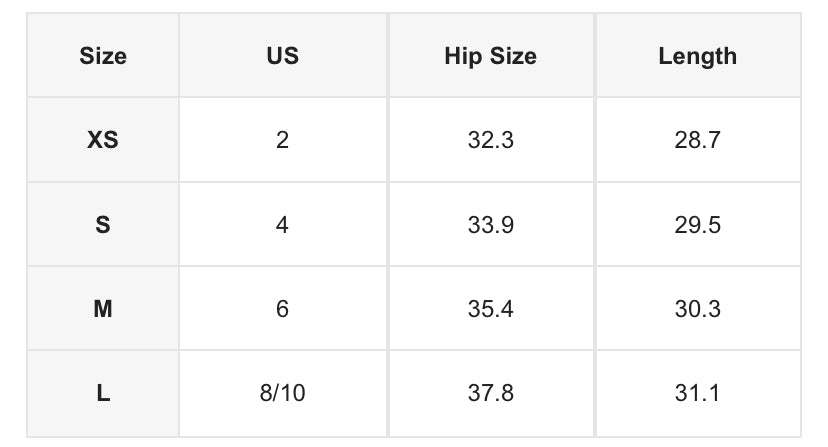This screenshot has width=828, height=447.
Task: Click the Size column header
Action: pyautogui.click(x=103, y=56)
